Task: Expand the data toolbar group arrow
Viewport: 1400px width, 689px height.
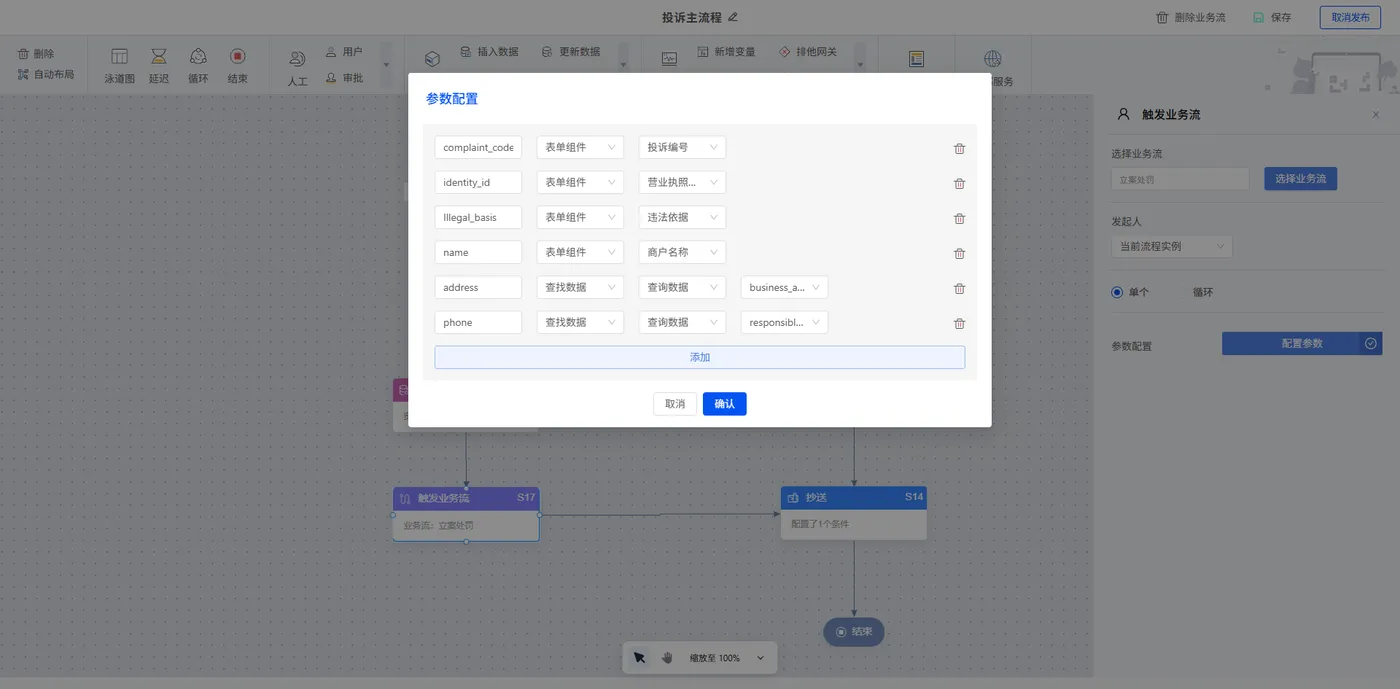Action: pos(623,64)
